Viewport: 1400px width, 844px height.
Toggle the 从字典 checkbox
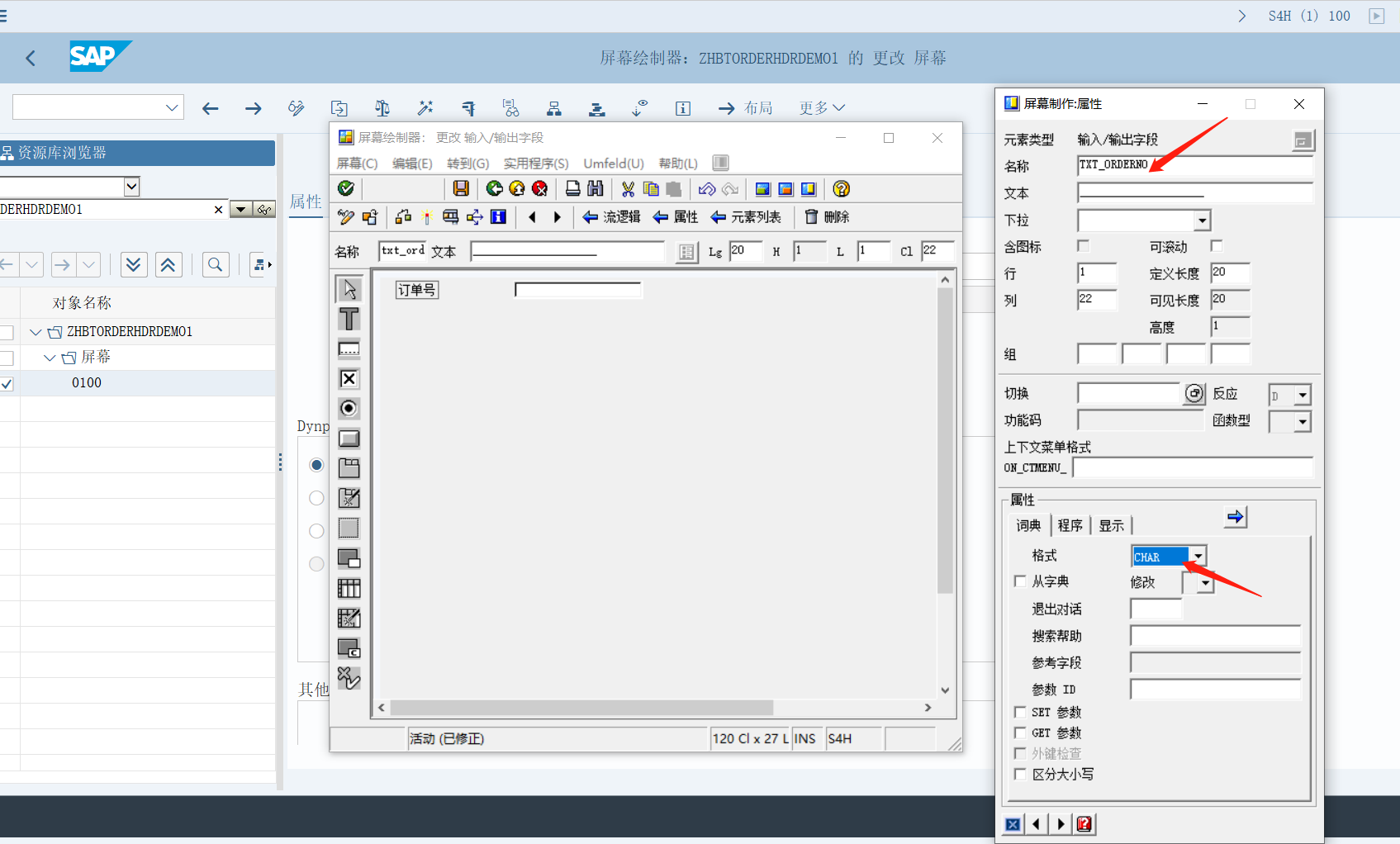pos(1020,581)
